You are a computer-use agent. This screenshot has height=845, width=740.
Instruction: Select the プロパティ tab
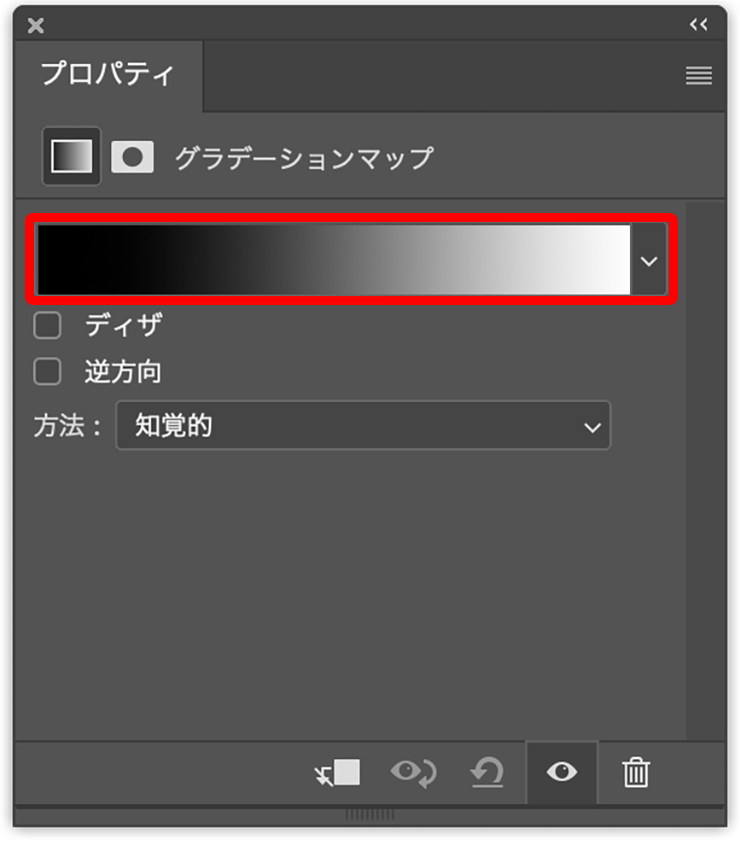107,75
